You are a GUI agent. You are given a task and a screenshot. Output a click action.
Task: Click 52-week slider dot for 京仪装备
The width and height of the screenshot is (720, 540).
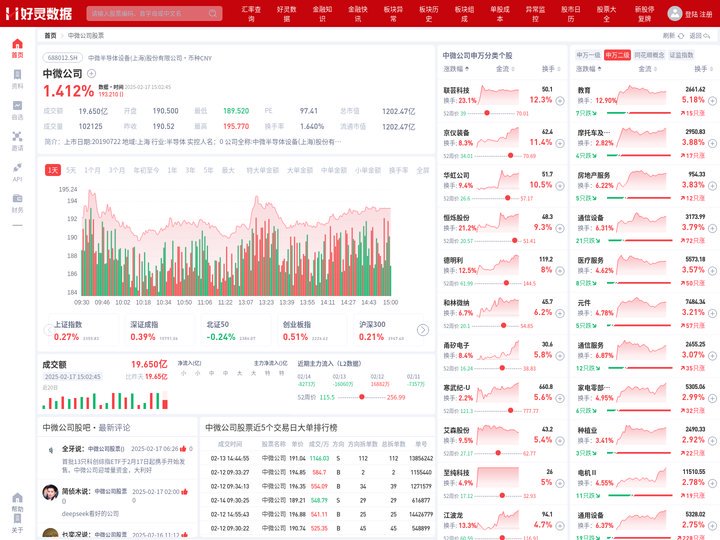(x=510, y=156)
